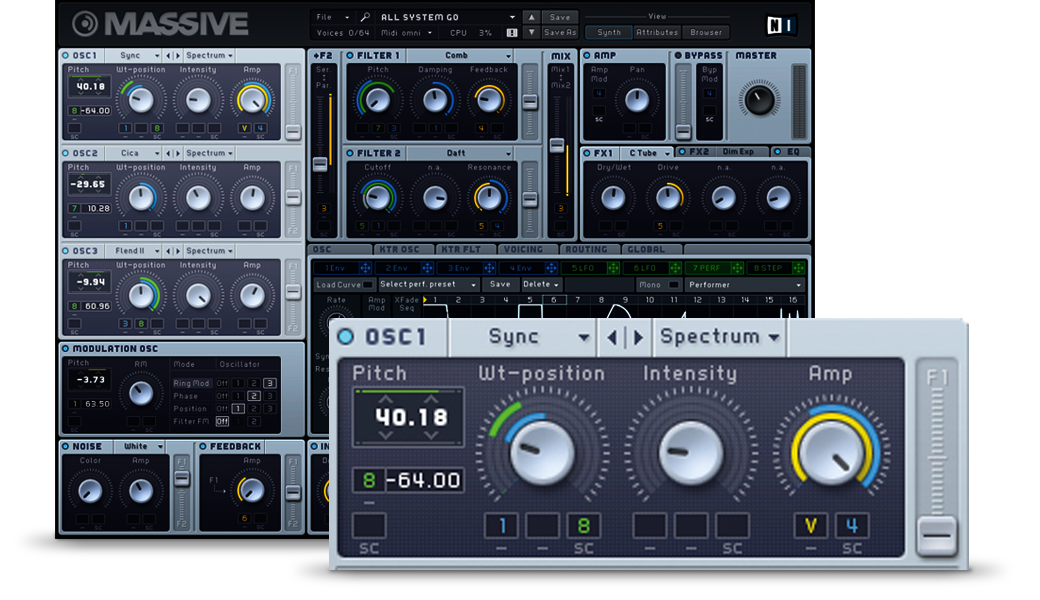The image size is (1040, 600).
Task: Click the 3 Env modulation drag handle icon
Action: point(489,268)
